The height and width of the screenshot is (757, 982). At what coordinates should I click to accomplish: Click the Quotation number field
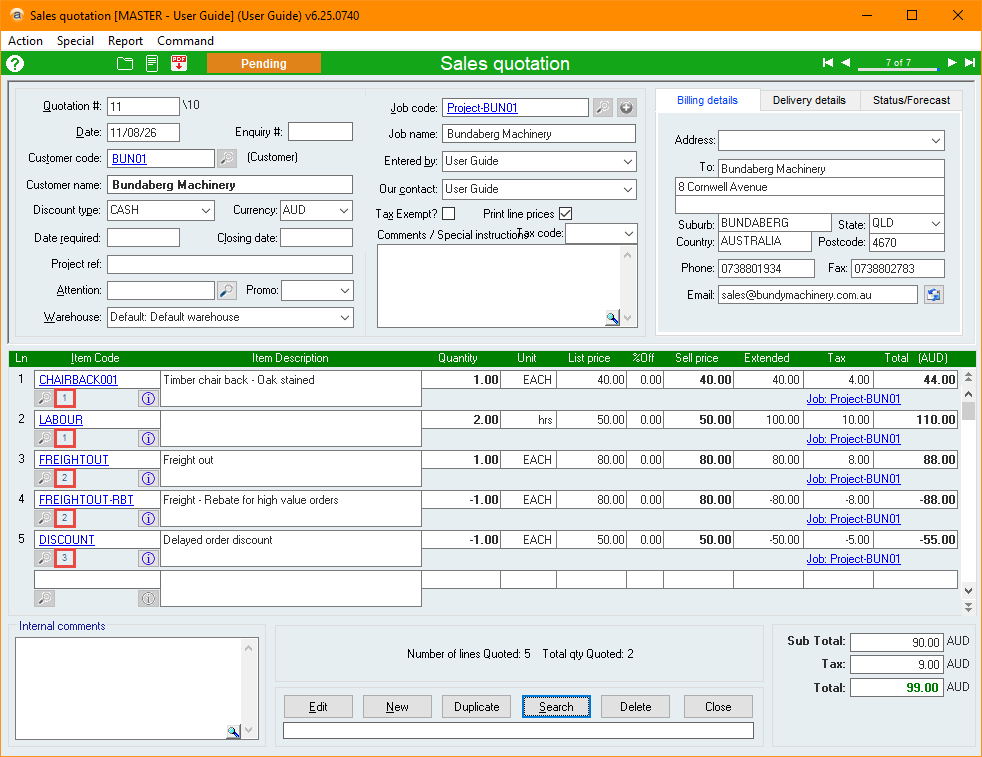pos(143,106)
